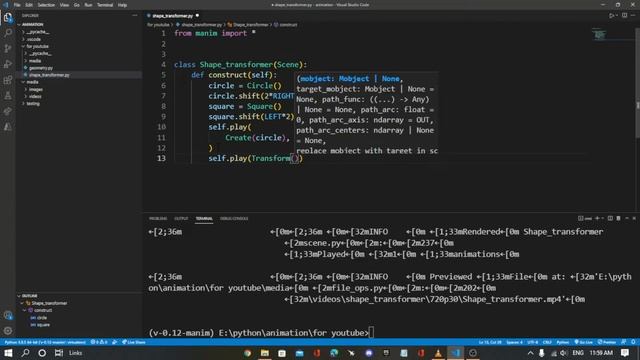Open CRLF end of line selector
Screen dimensions: 640x360
pos(547,342)
